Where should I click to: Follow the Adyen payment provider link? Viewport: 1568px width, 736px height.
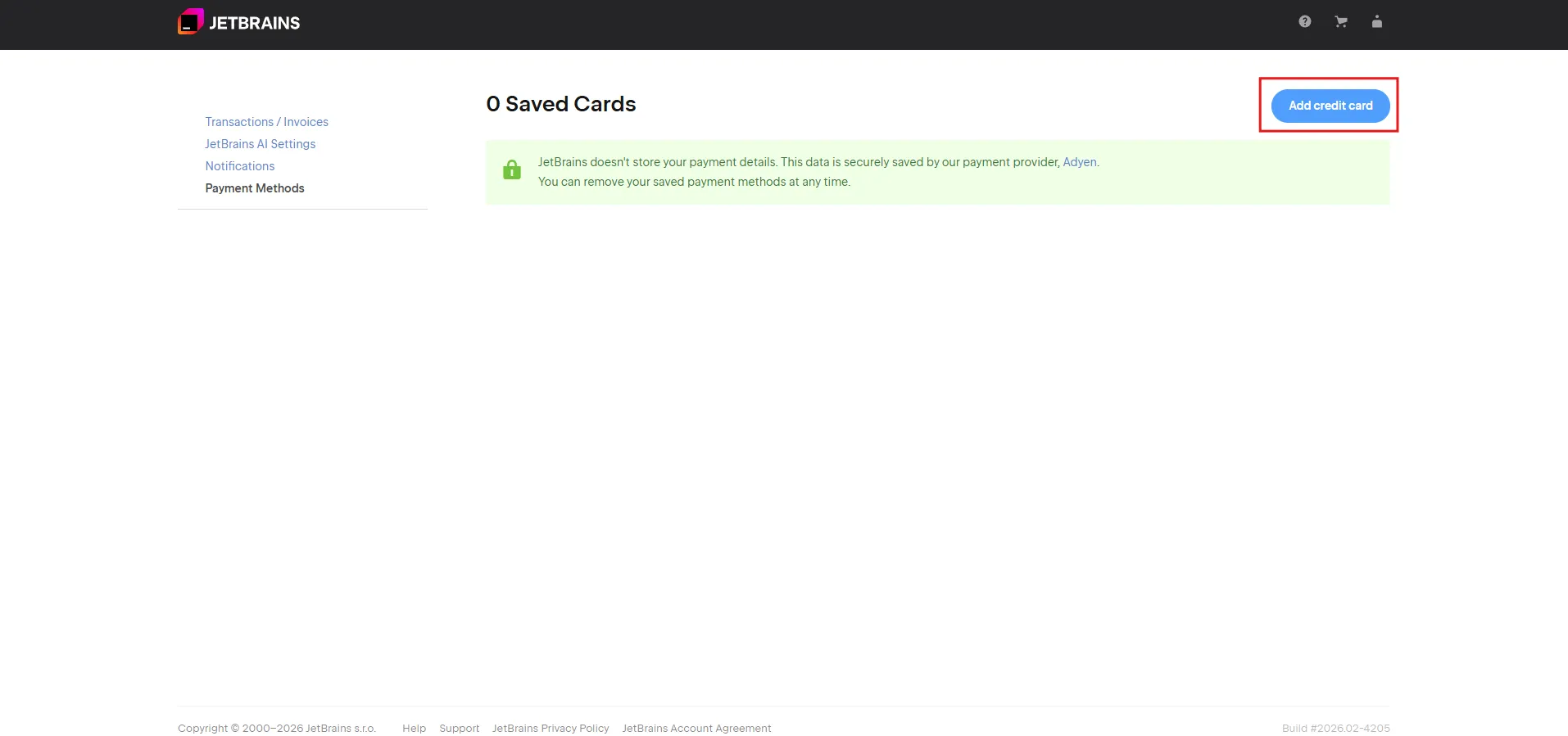pyautogui.click(x=1079, y=162)
